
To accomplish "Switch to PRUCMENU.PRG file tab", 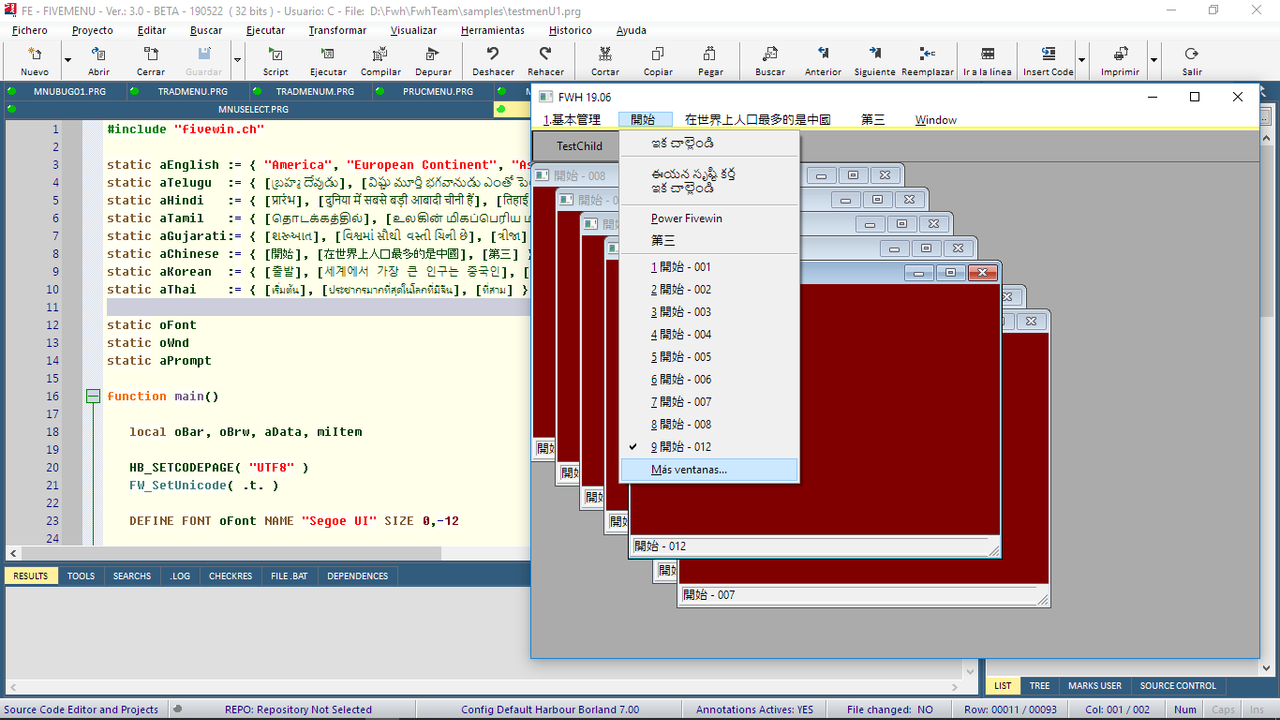I will pos(438,91).
